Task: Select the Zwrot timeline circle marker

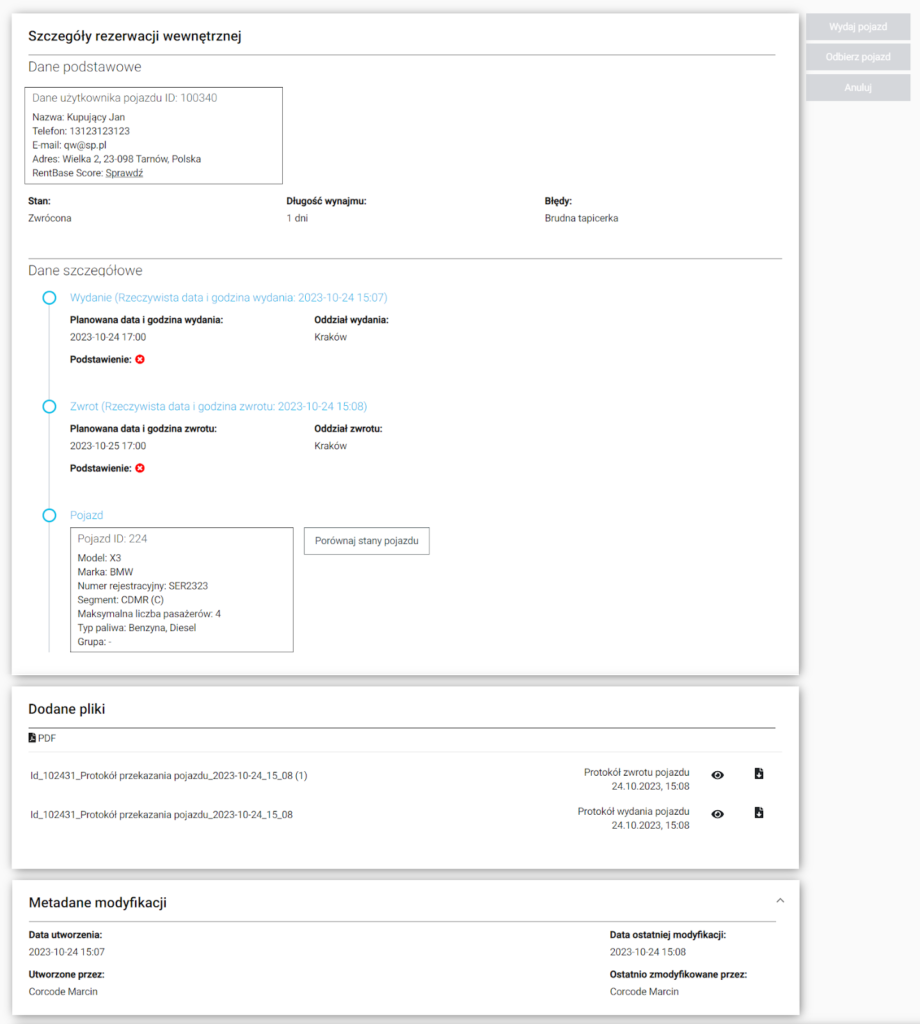Action: coord(49,407)
